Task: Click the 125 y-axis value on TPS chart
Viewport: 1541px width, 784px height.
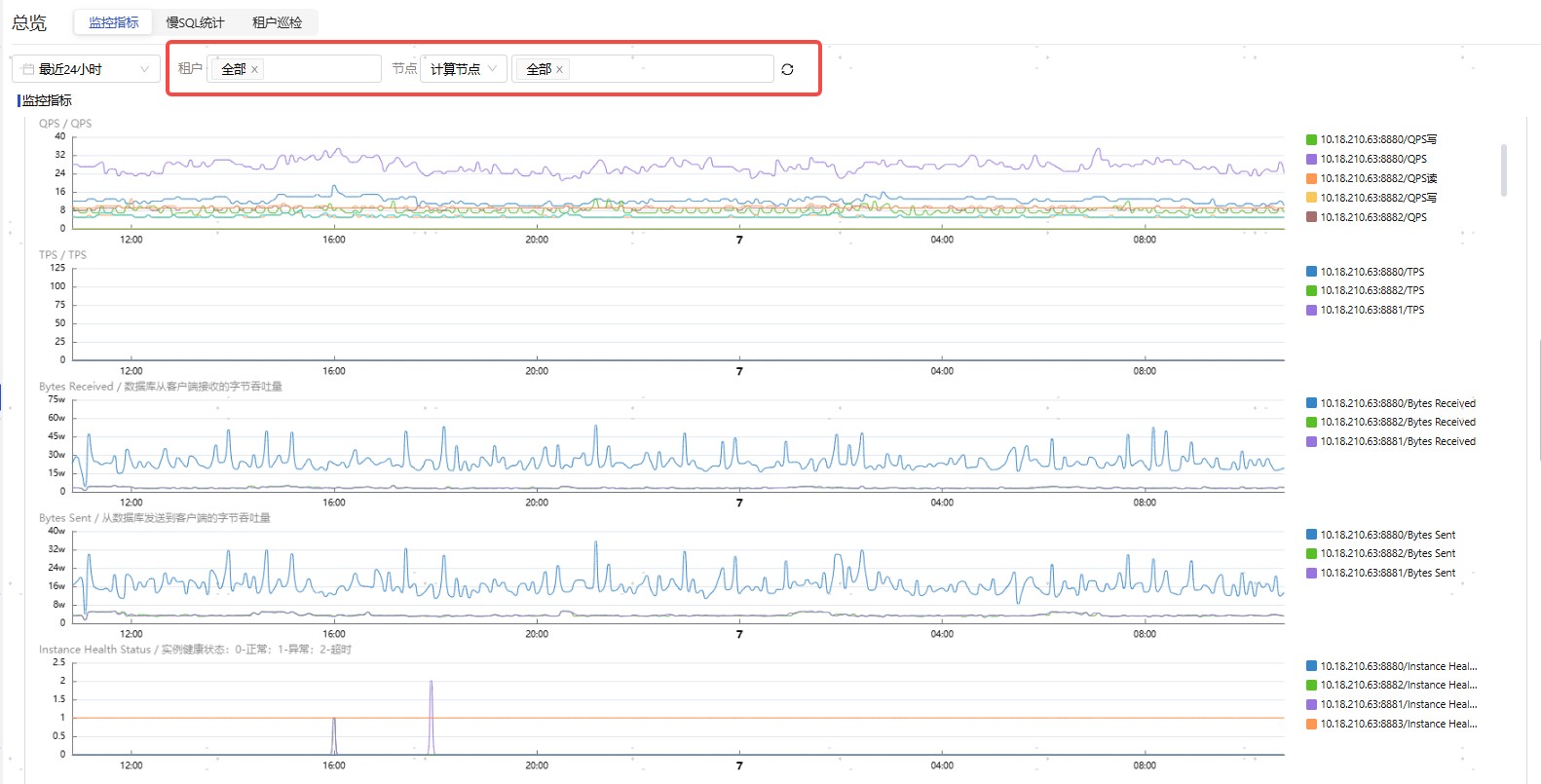Action: tap(57, 268)
